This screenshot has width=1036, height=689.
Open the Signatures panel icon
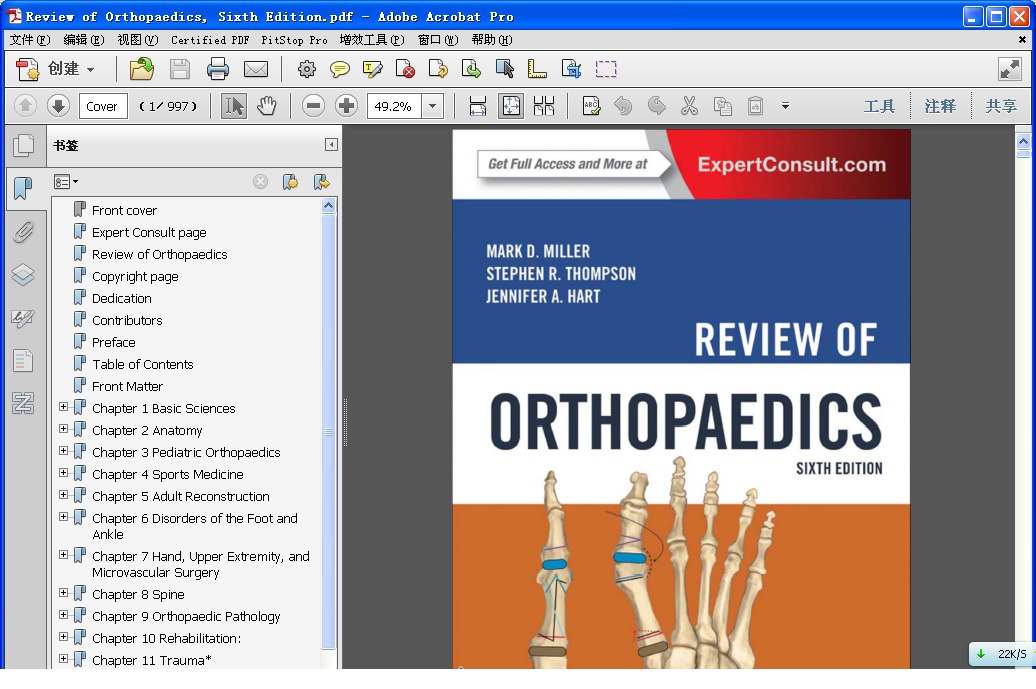pos(23,318)
